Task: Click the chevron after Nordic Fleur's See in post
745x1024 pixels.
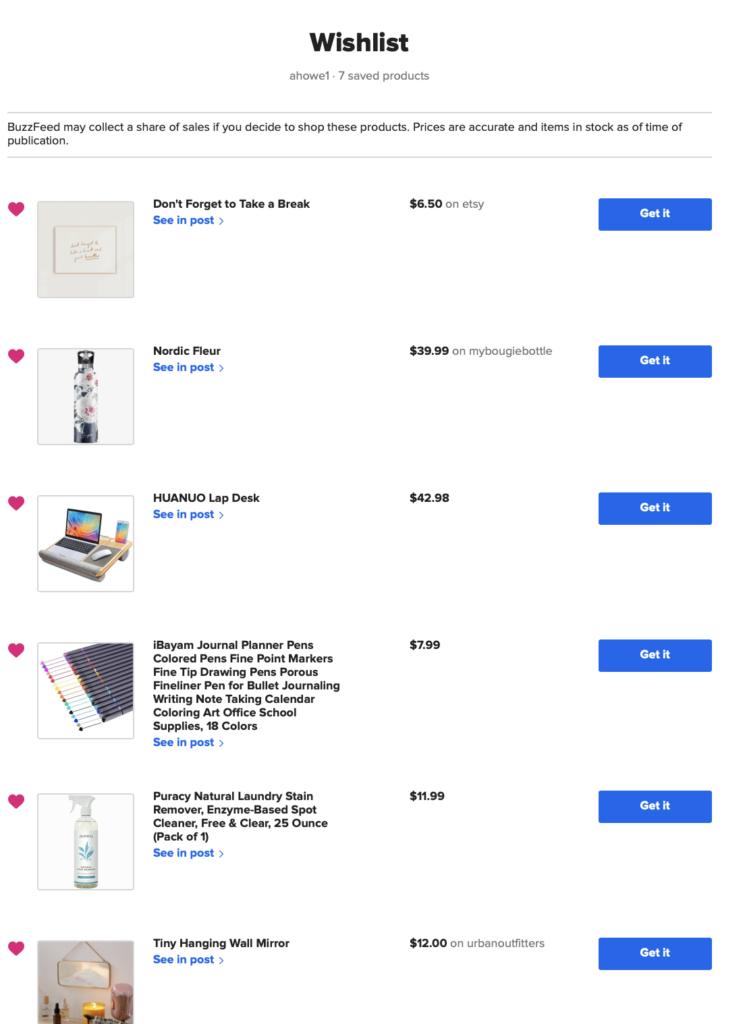Action: (221, 368)
